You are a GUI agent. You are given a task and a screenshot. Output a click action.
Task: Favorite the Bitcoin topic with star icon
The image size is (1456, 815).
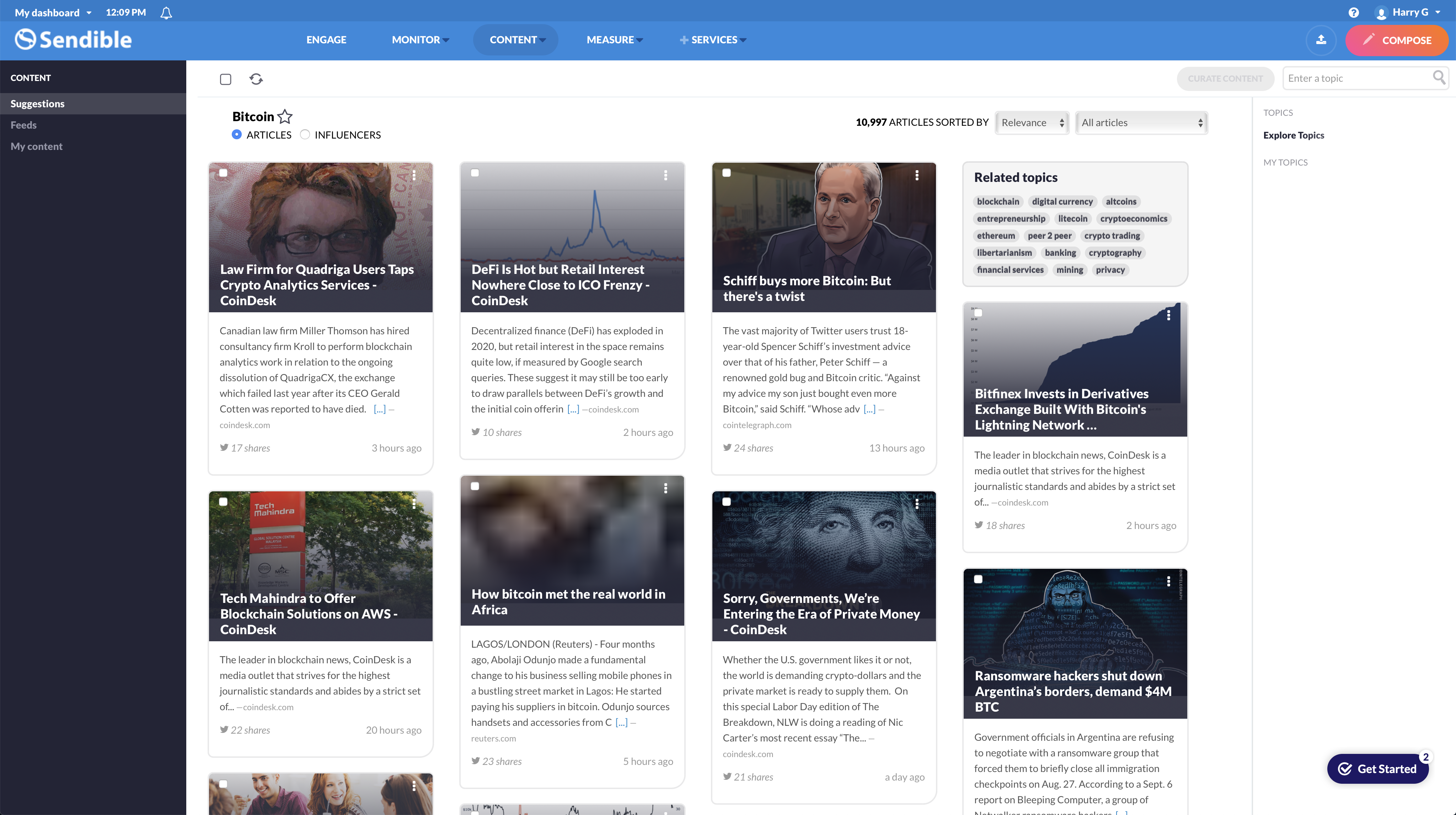coord(285,116)
